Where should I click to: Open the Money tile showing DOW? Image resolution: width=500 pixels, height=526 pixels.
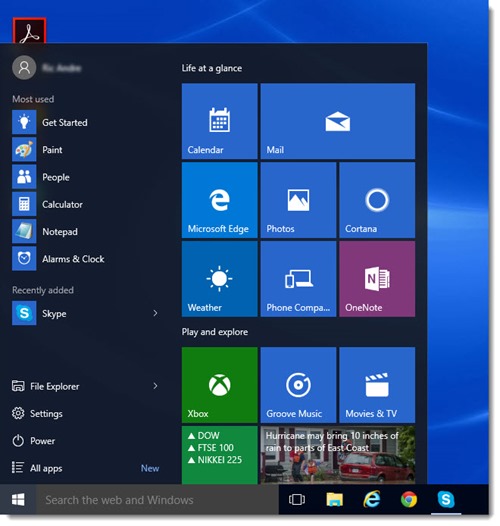point(219,455)
